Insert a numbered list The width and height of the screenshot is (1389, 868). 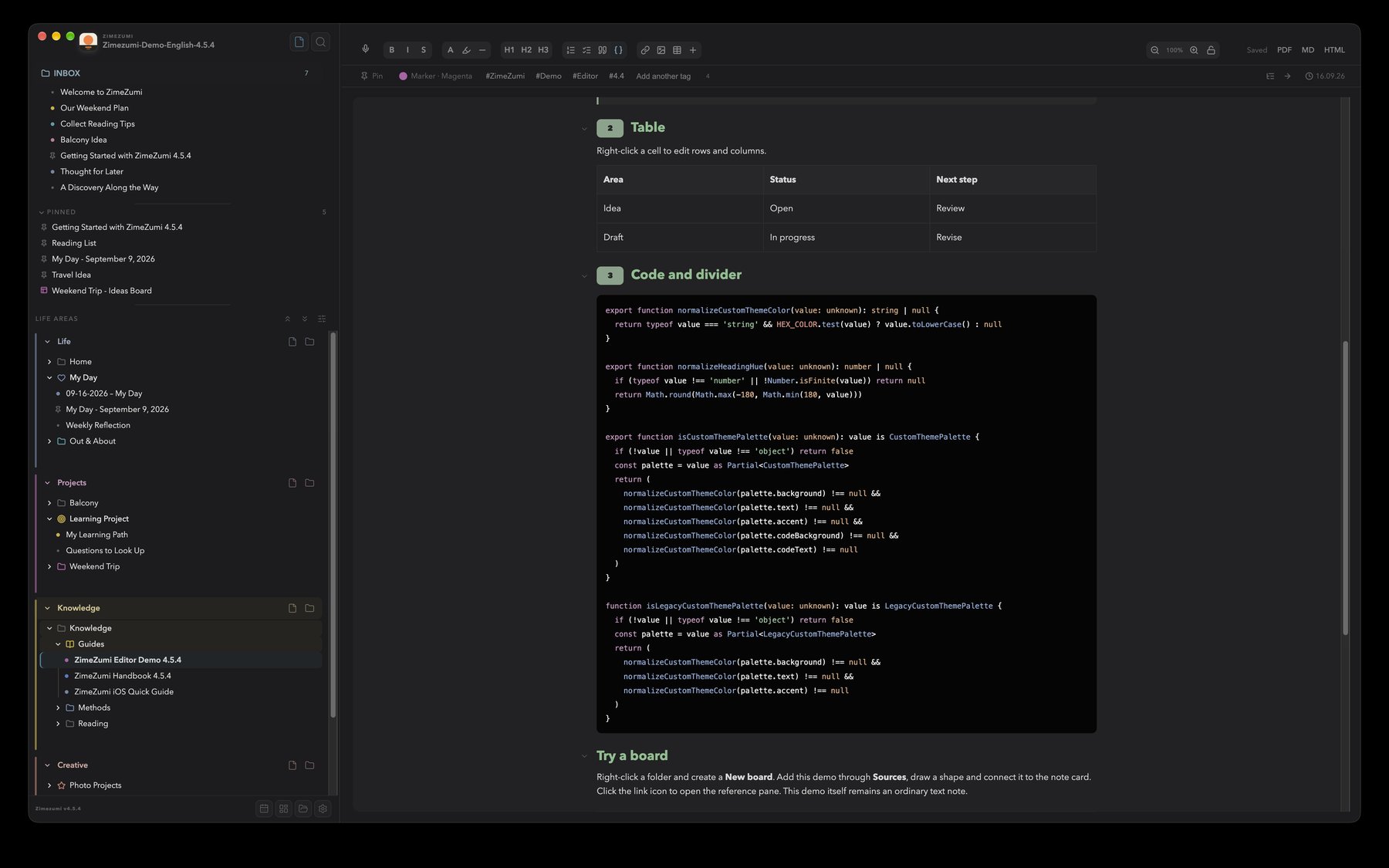pos(571,50)
